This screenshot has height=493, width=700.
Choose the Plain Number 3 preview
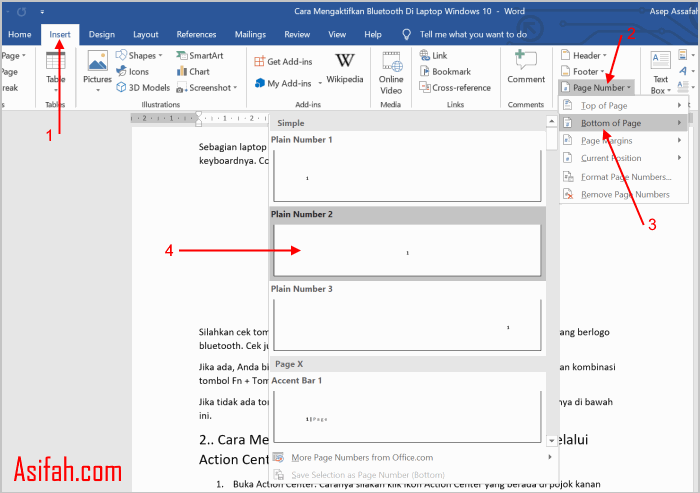[407, 325]
